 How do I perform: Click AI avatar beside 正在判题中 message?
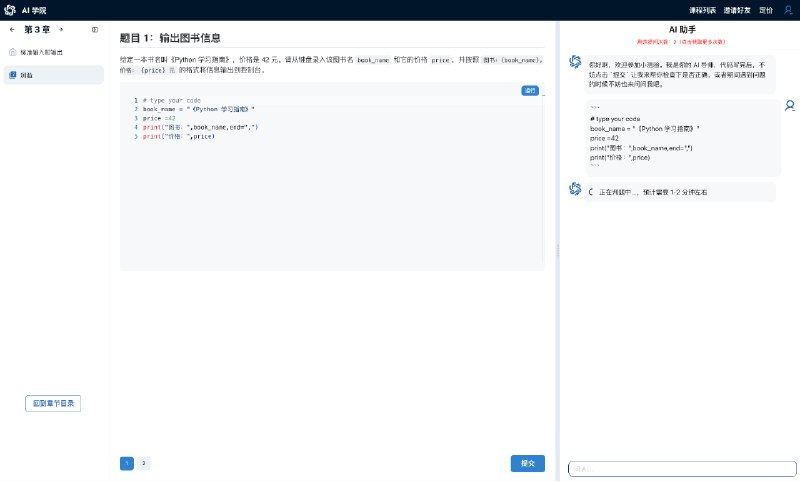(x=575, y=189)
